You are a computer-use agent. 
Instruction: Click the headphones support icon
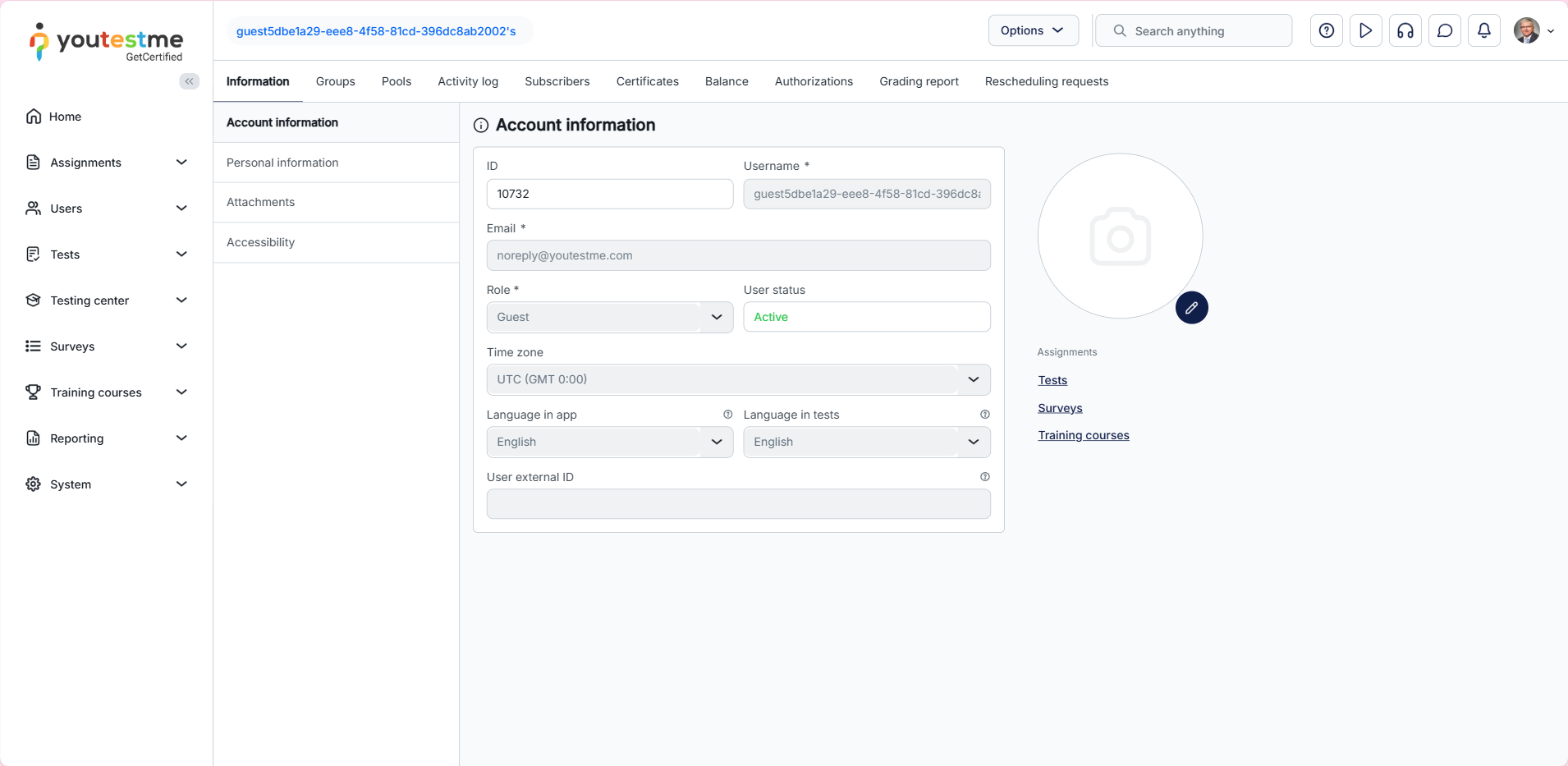point(1405,31)
